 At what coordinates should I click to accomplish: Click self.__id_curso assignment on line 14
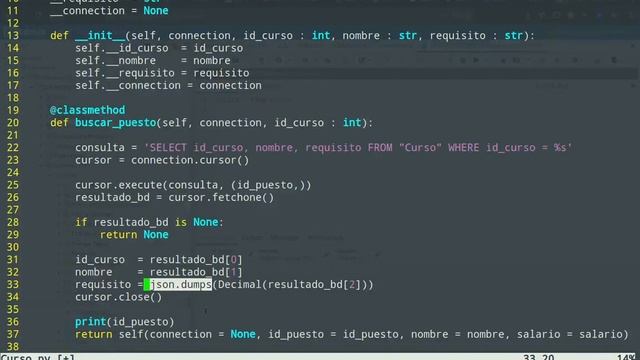point(159,48)
